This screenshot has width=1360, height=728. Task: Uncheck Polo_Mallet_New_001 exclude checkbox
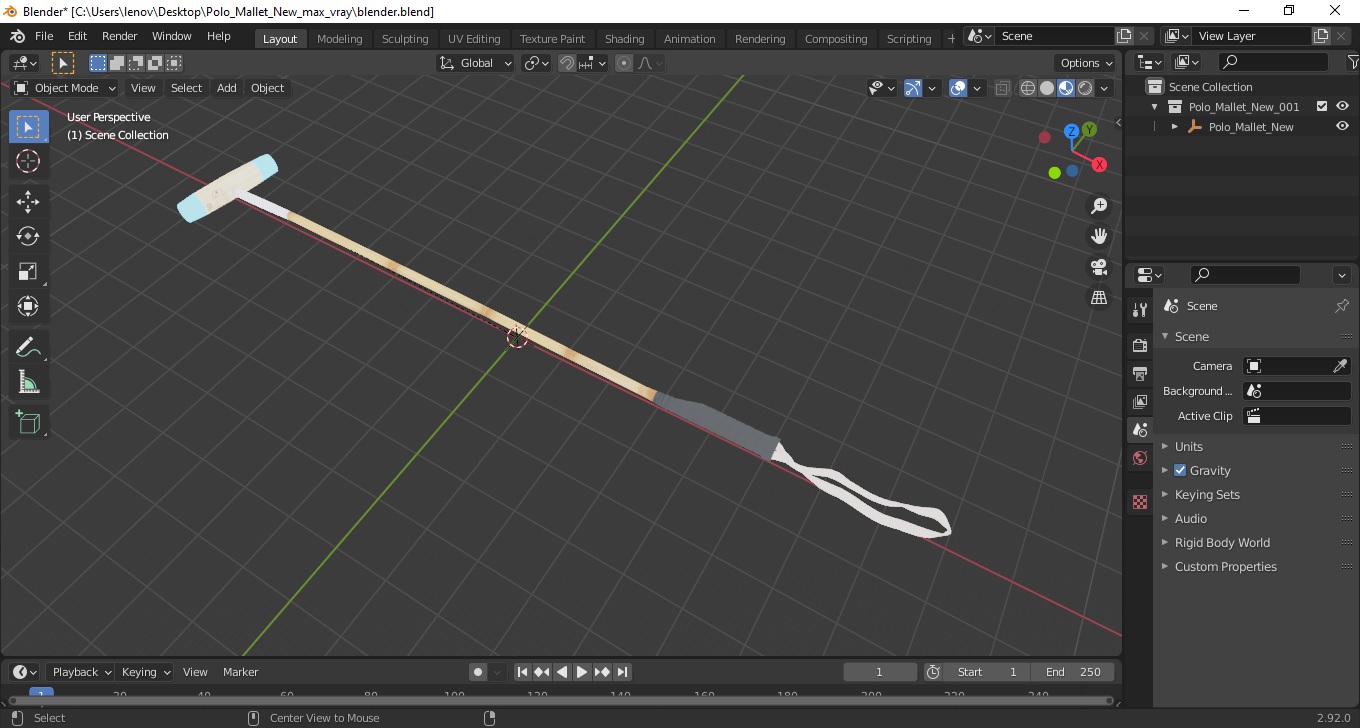1322,106
